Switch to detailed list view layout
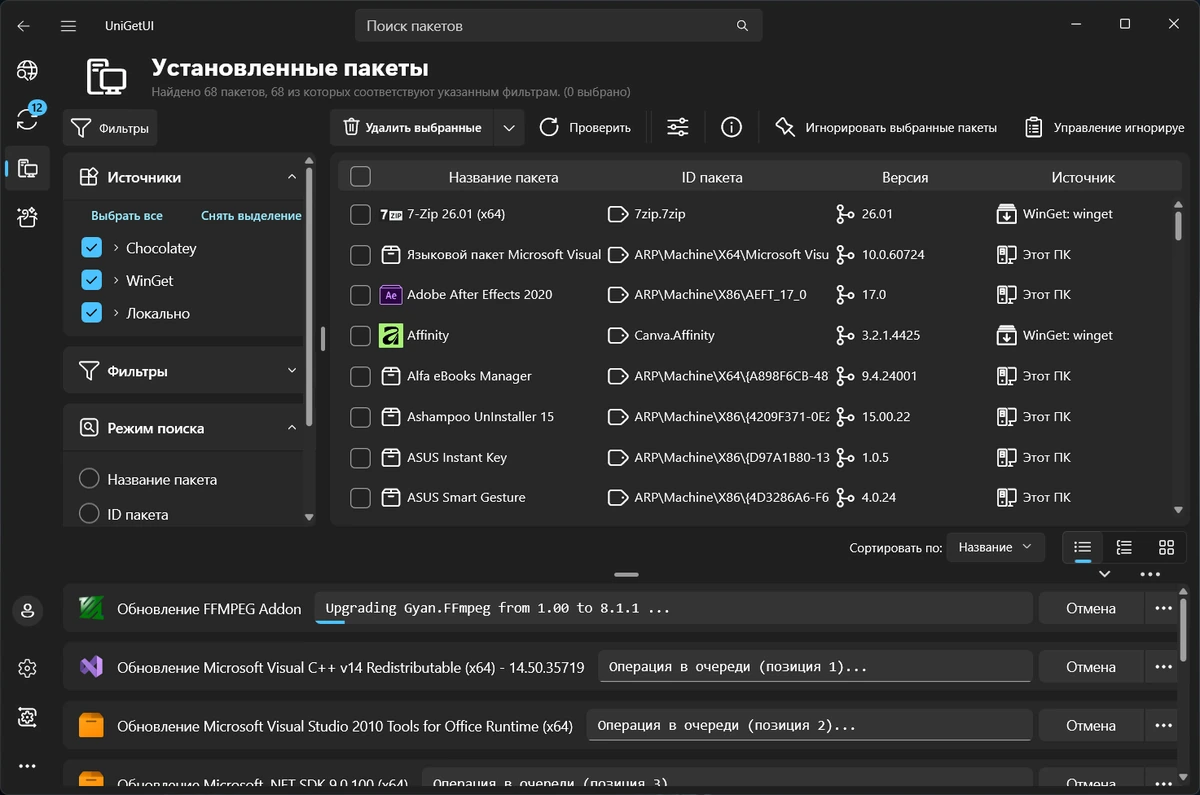Screen dimensions: 1200x795 click(x=1124, y=547)
